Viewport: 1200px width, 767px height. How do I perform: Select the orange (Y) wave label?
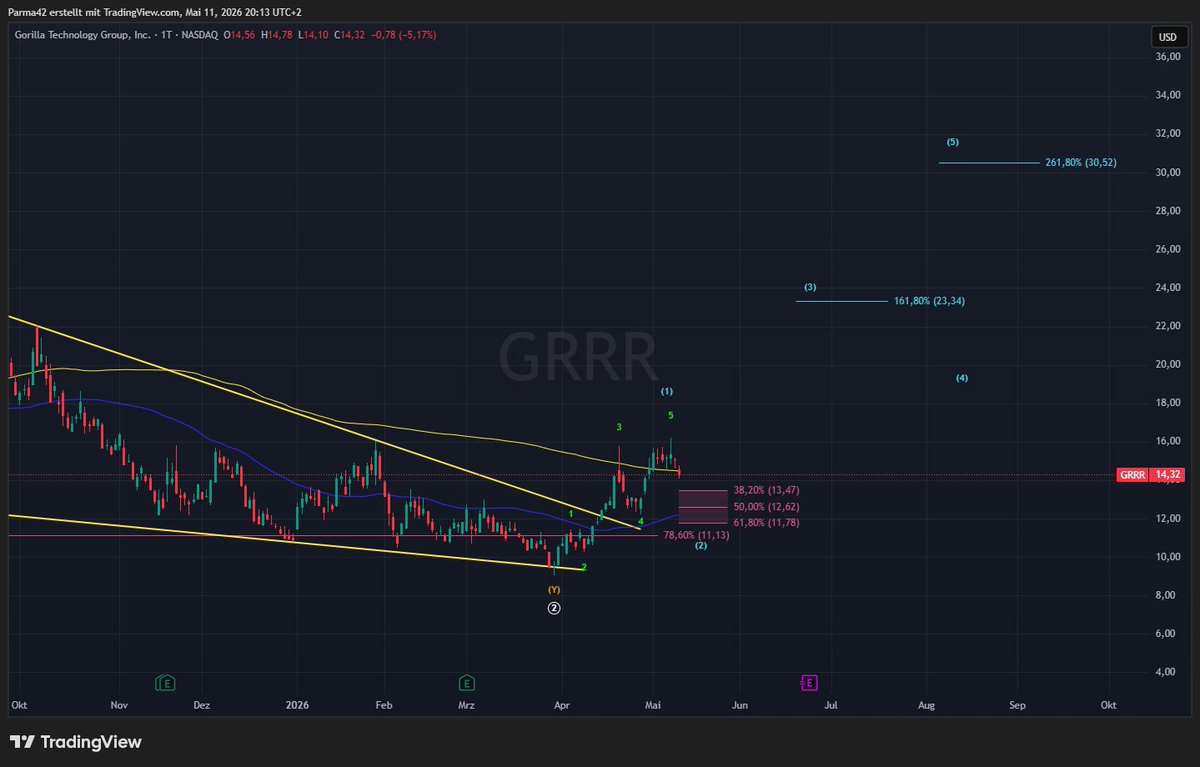tap(554, 590)
